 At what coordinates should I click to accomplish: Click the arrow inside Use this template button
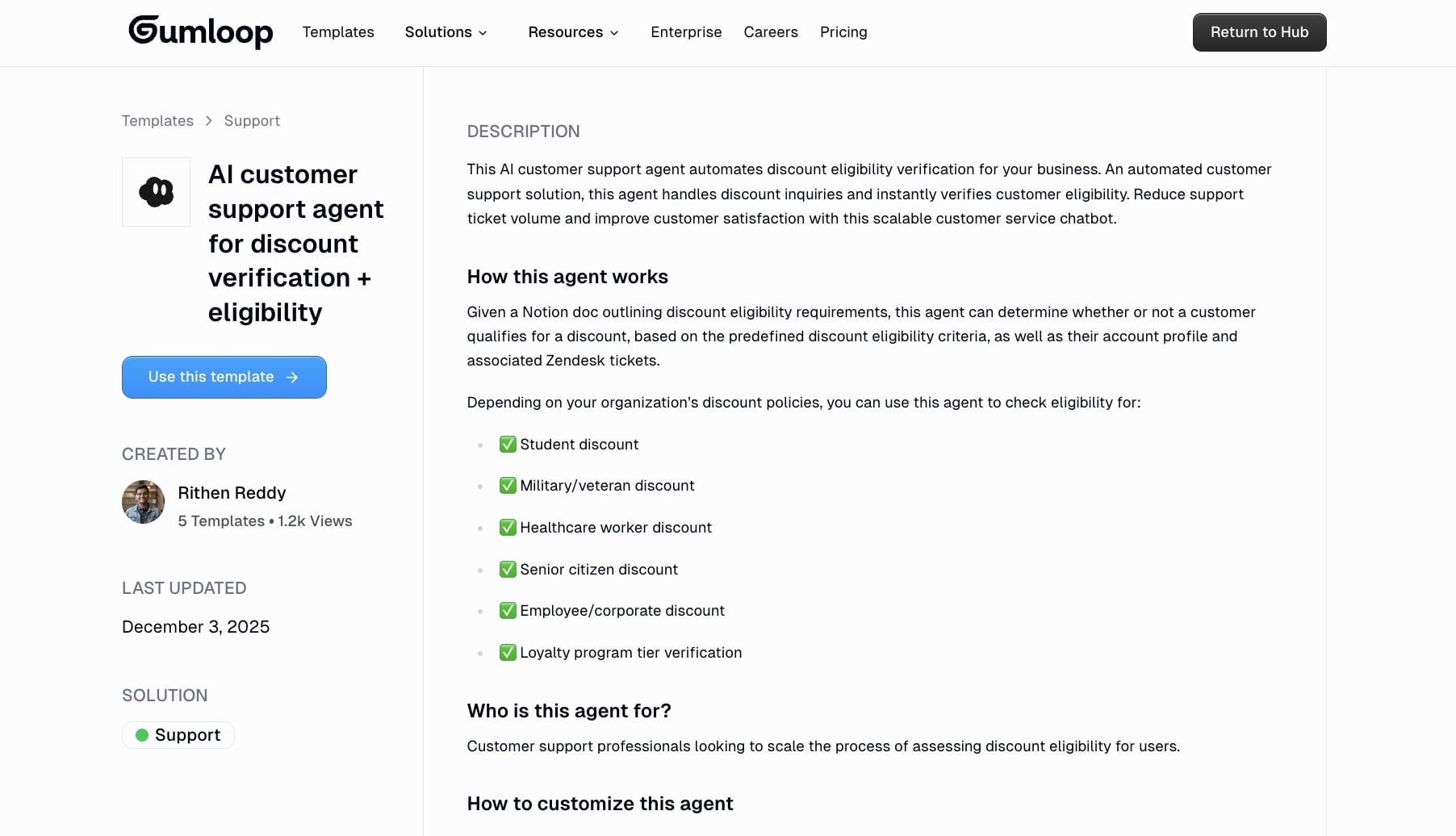291,377
